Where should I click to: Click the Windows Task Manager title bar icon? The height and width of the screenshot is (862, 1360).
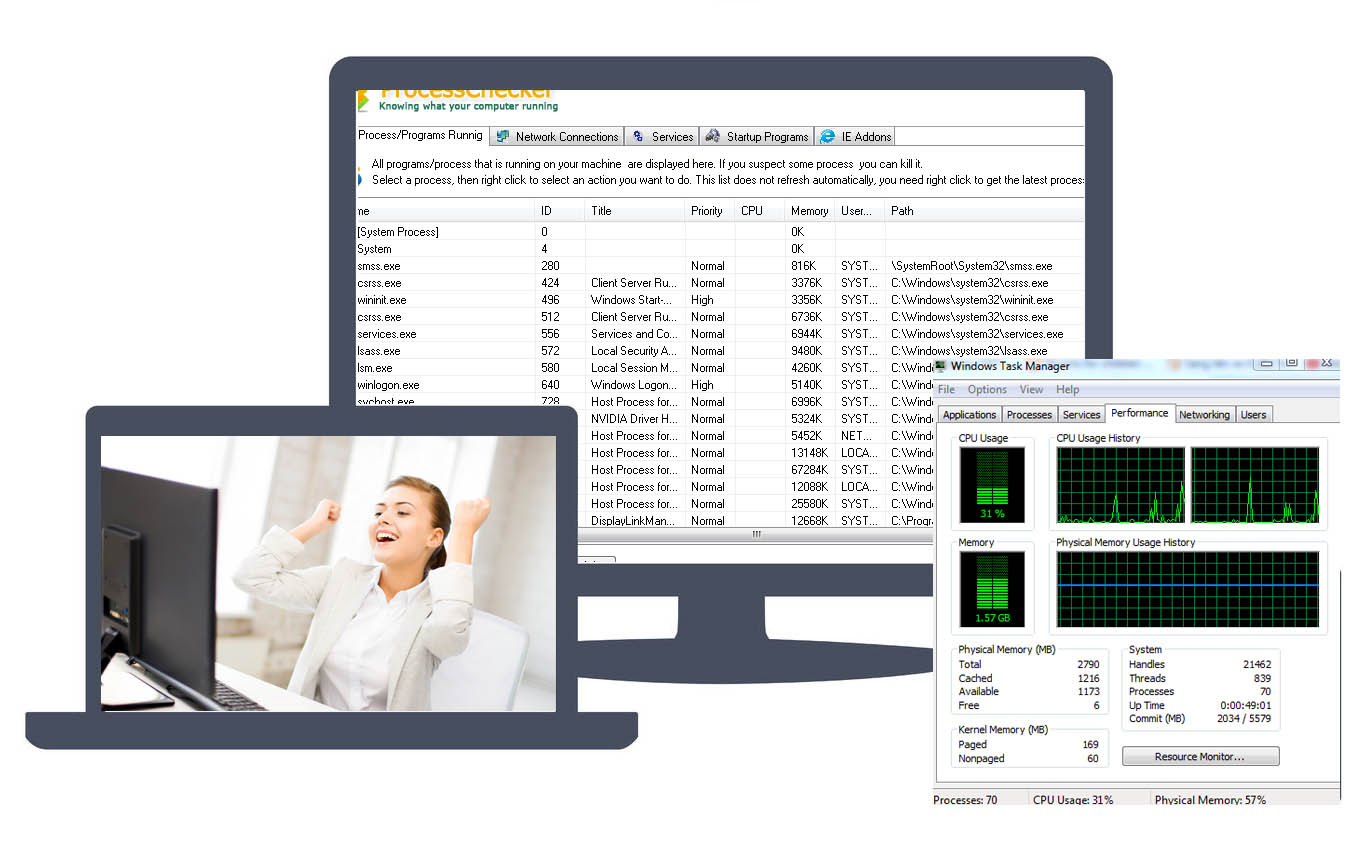[941, 366]
